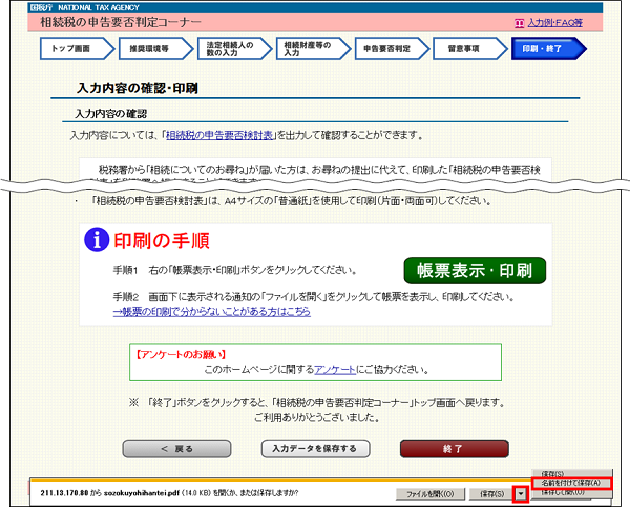Open the 入力例・FAQ等 link
The image size is (630, 507).
tap(555, 23)
